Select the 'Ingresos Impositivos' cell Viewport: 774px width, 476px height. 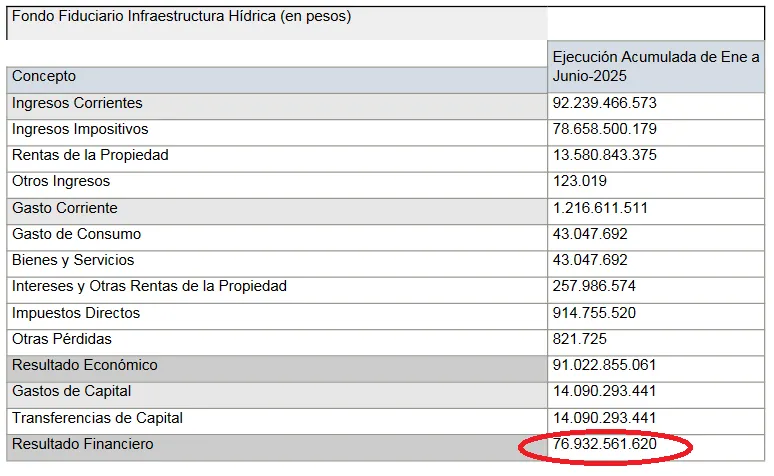click(x=80, y=129)
